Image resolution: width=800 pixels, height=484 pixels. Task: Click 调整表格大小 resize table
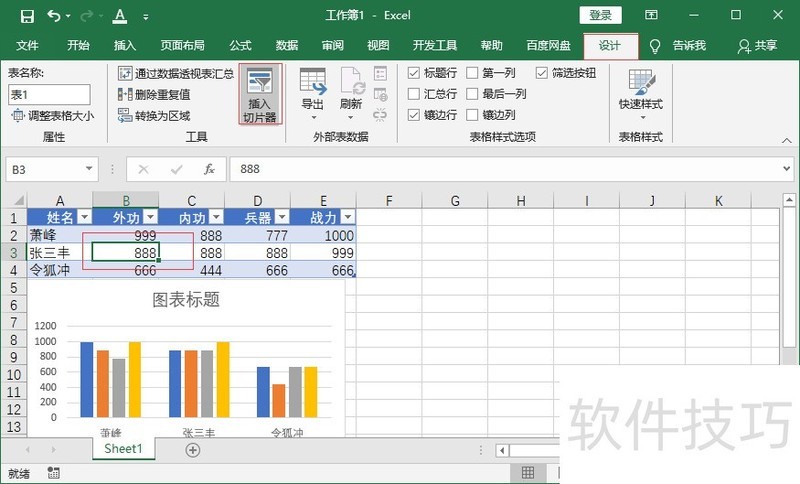point(53,116)
